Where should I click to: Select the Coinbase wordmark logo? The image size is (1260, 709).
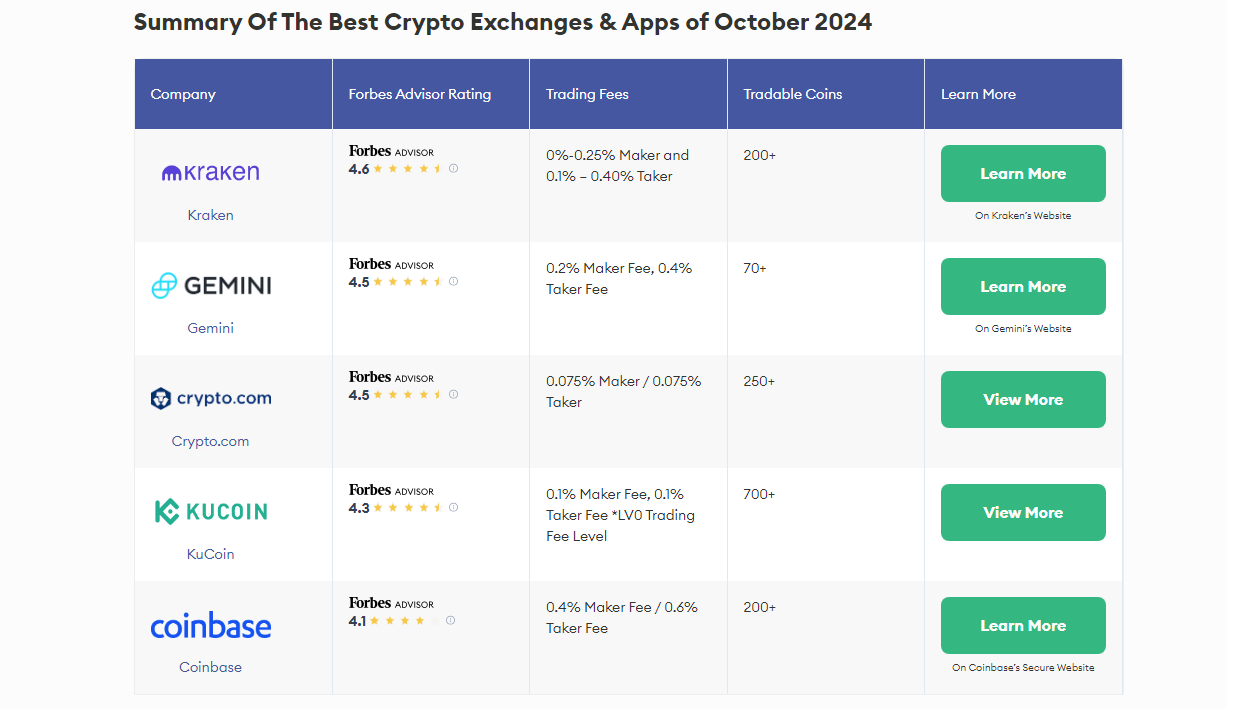[x=210, y=625]
